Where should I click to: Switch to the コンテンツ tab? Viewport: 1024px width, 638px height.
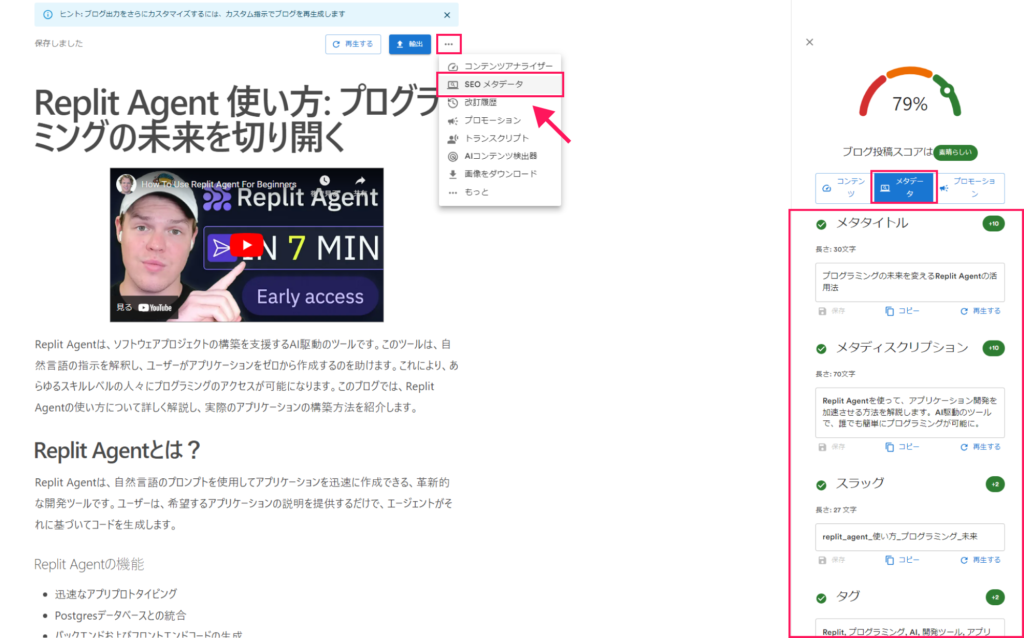[844, 188]
